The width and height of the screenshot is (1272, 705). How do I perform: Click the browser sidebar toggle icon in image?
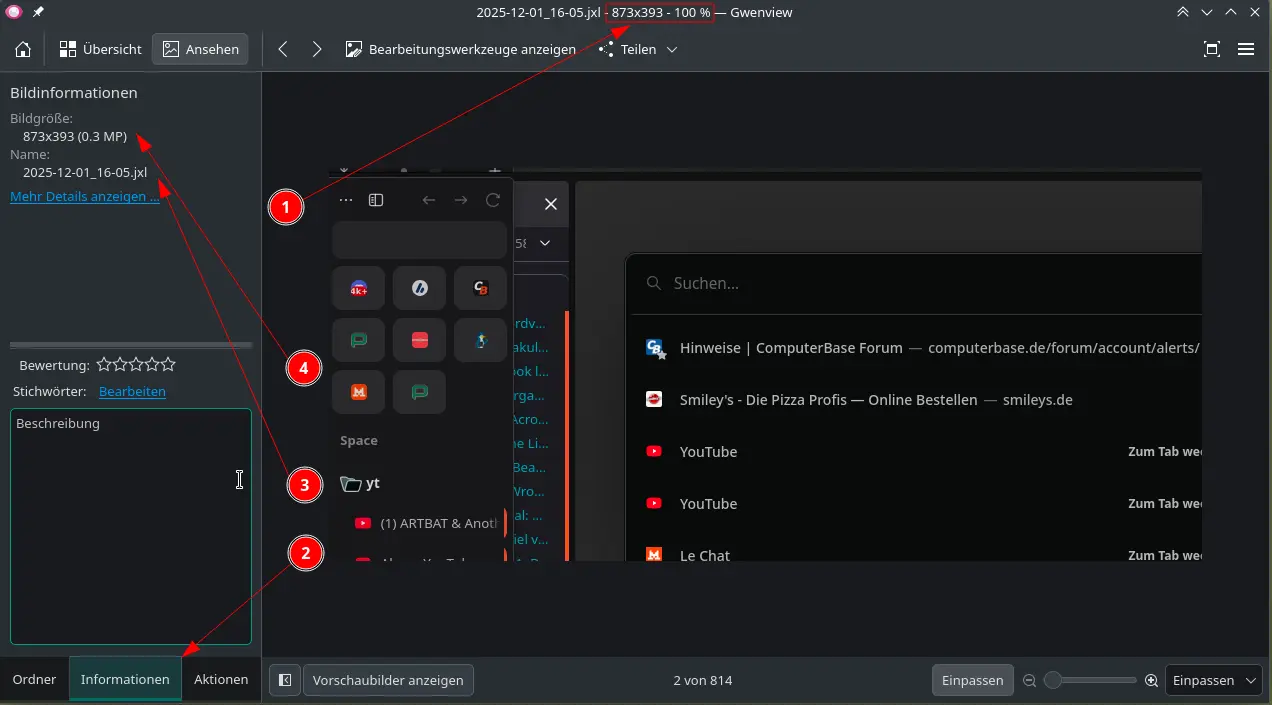(x=376, y=200)
